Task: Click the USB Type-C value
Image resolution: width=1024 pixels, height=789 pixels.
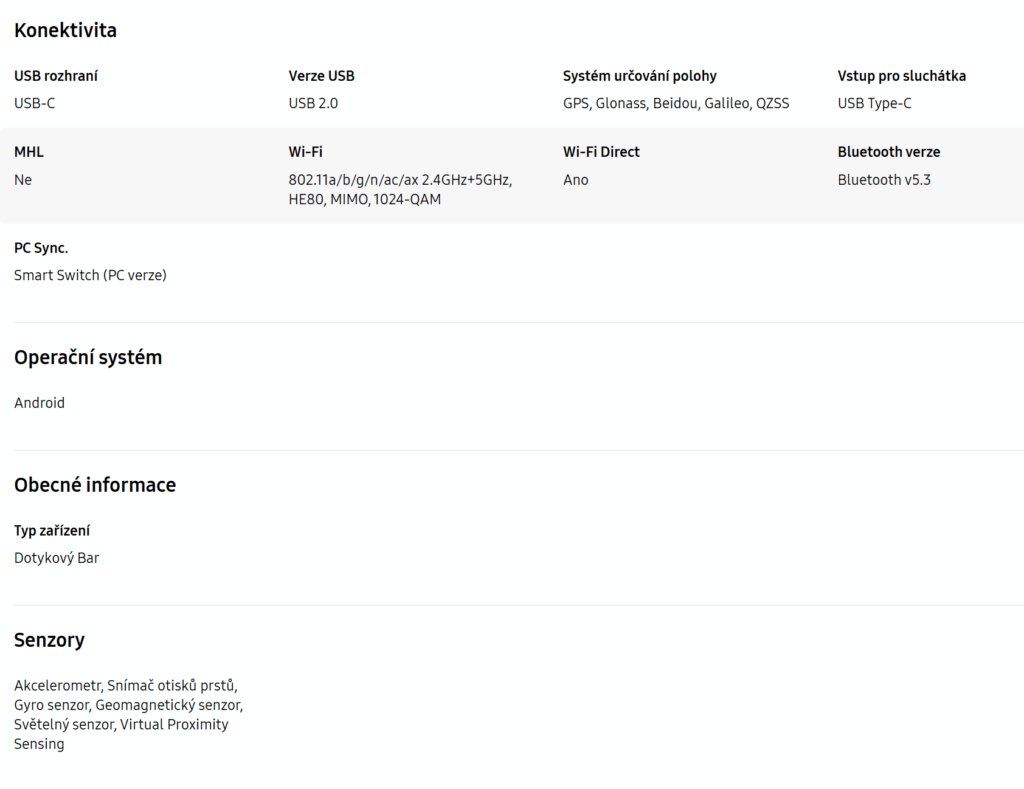Action: [x=874, y=103]
